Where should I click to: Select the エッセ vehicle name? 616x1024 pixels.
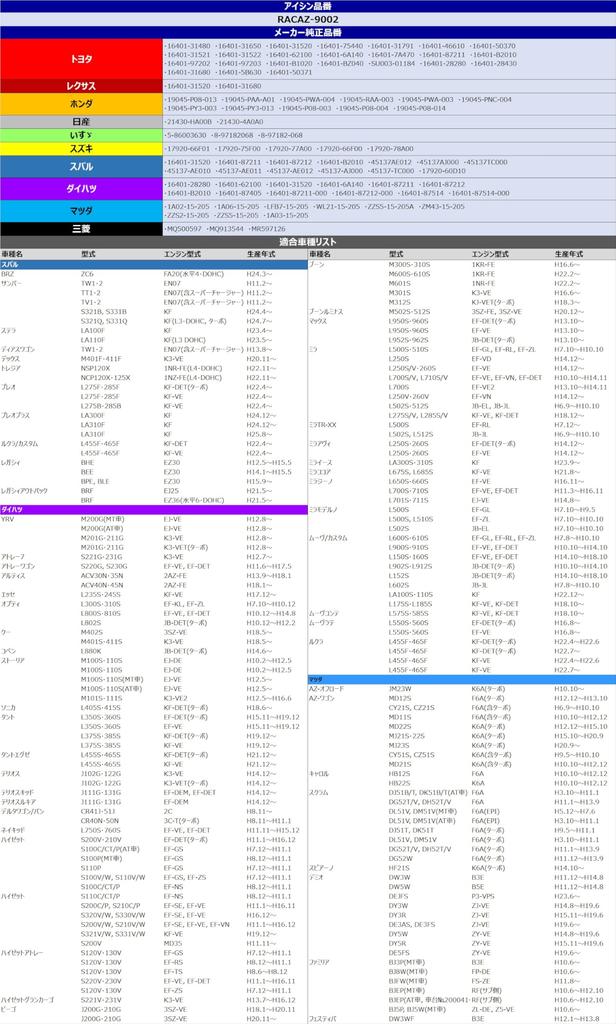[x=8, y=595]
